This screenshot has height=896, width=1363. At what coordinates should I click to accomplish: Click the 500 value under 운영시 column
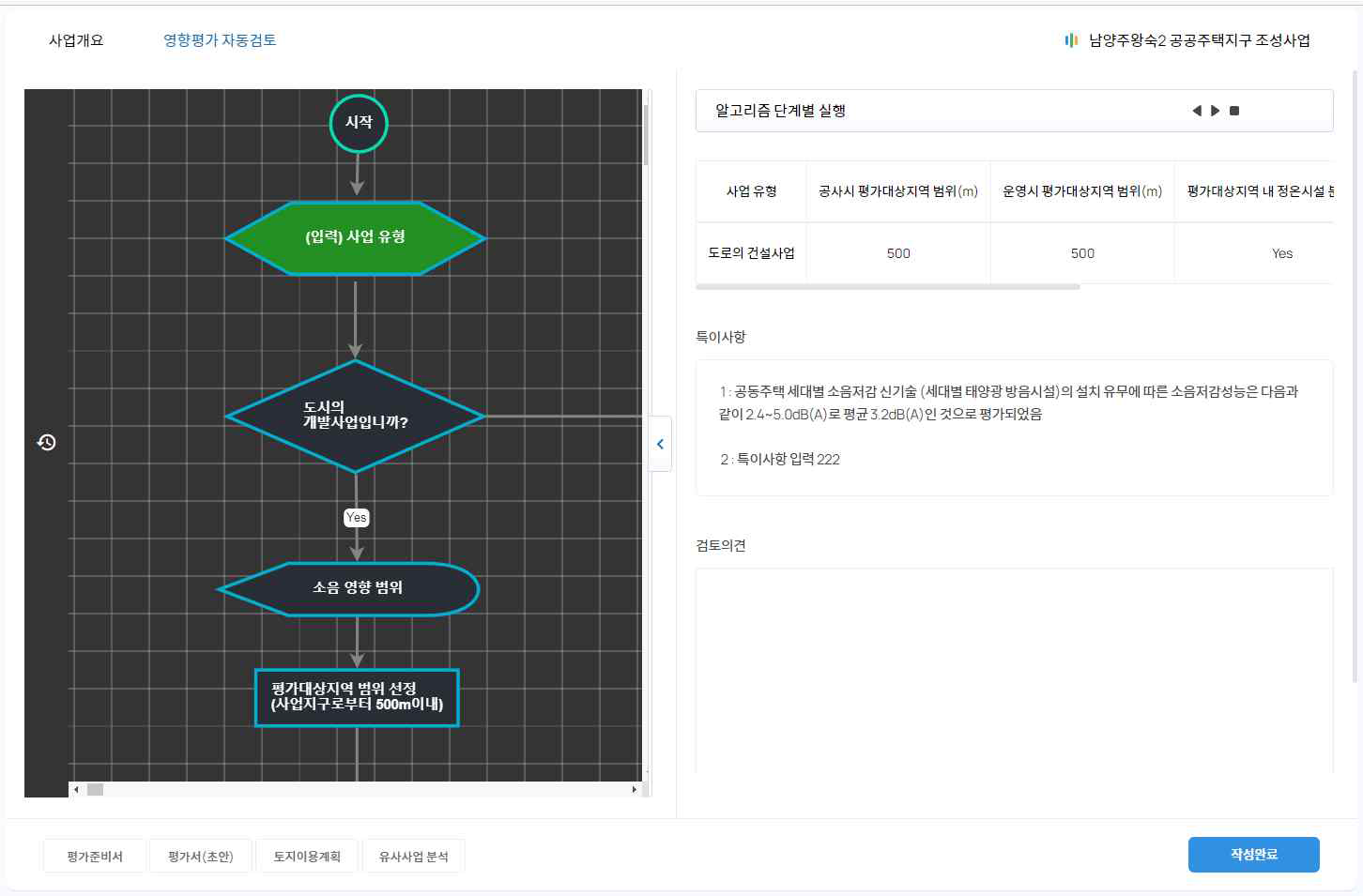tap(1082, 253)
